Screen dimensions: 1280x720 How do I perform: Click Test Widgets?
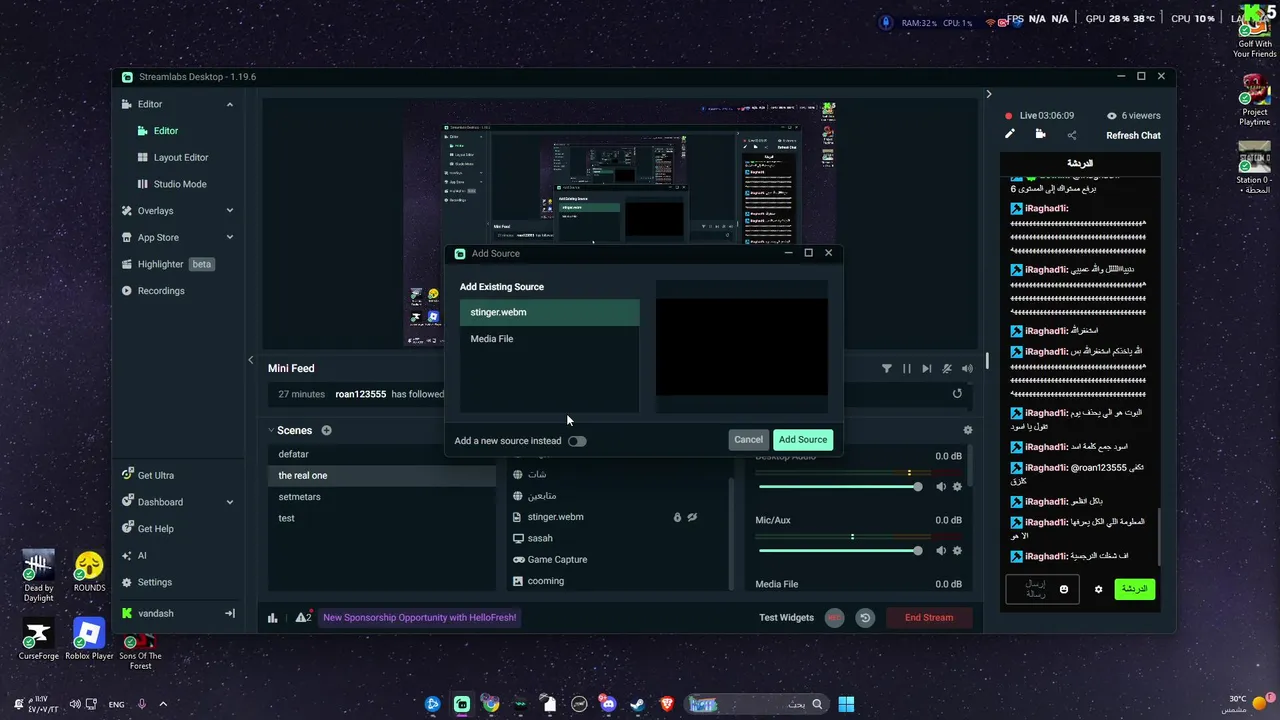(786, 618)
